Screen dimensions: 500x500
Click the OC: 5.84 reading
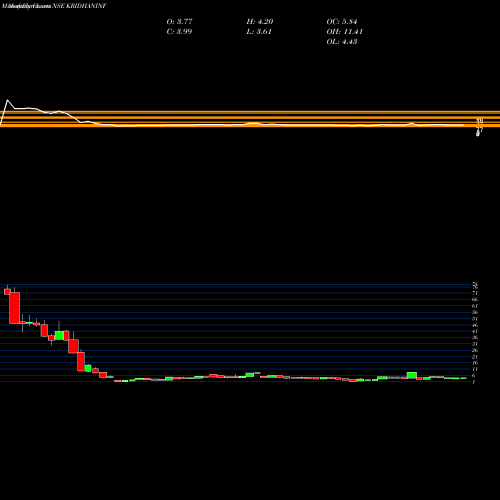tap(342, 22)
